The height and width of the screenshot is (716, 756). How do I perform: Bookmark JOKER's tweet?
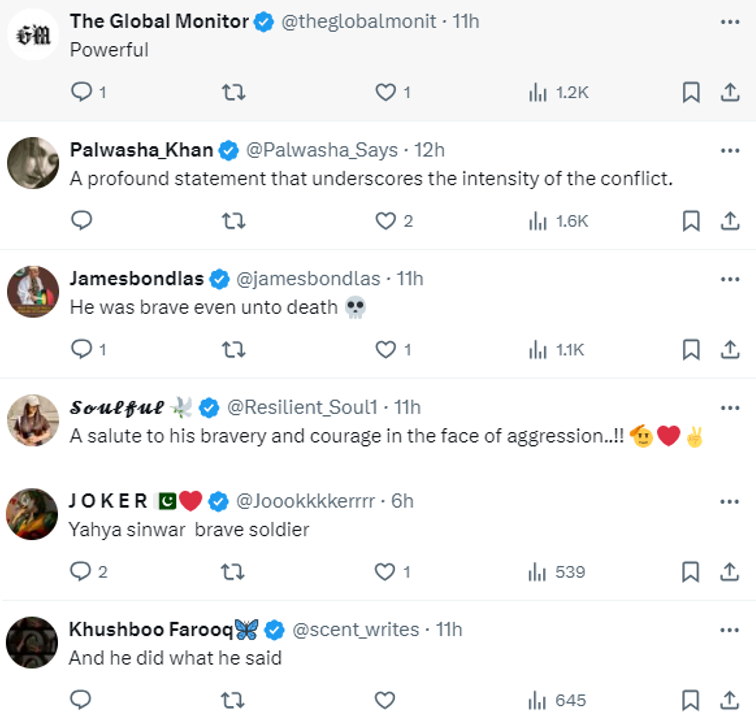click(x=690, y=572)
